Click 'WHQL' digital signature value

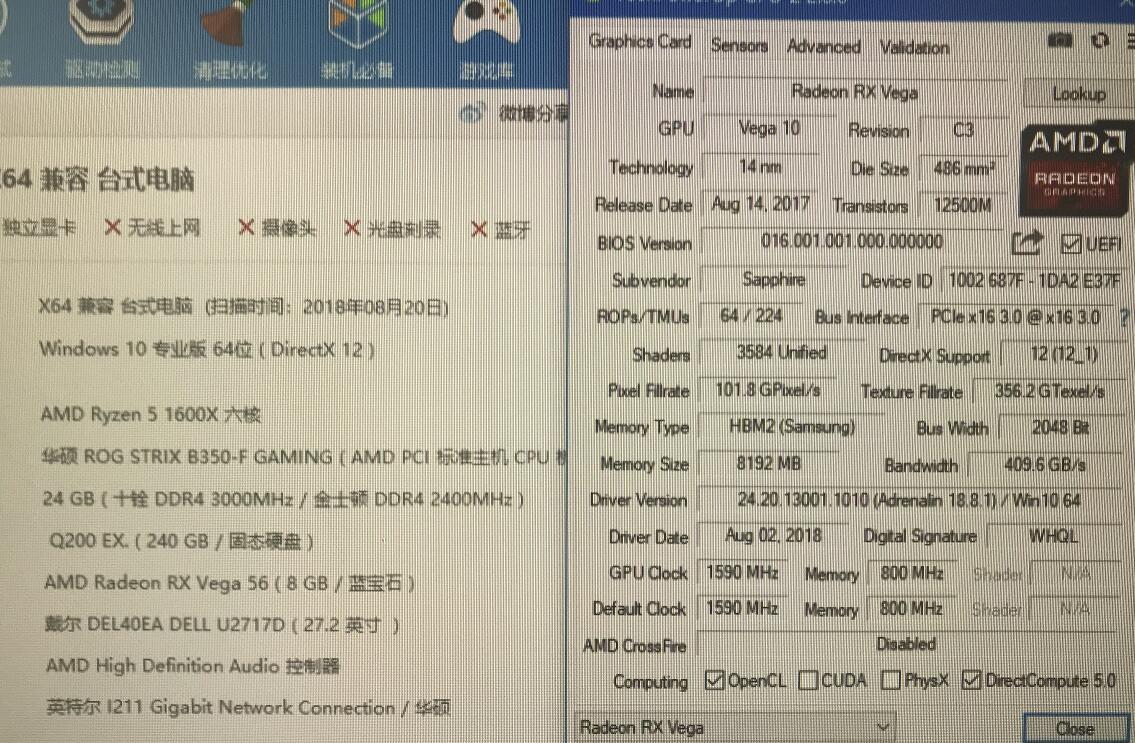[x=1053, y=537]
